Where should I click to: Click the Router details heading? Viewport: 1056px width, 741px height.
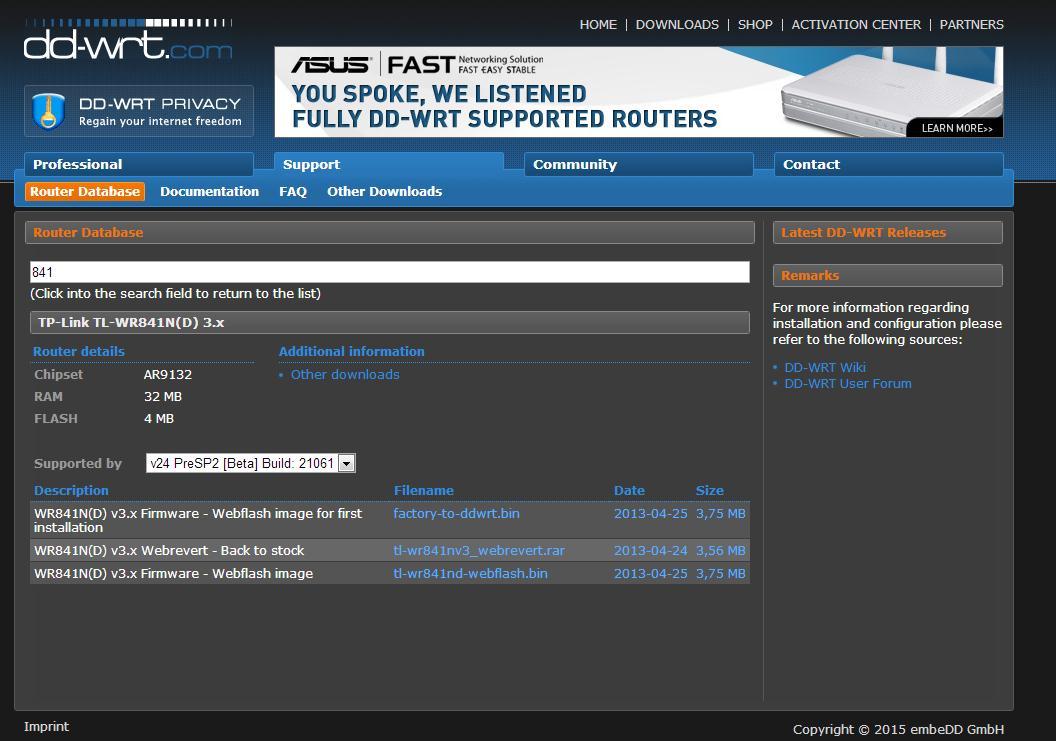79,351
